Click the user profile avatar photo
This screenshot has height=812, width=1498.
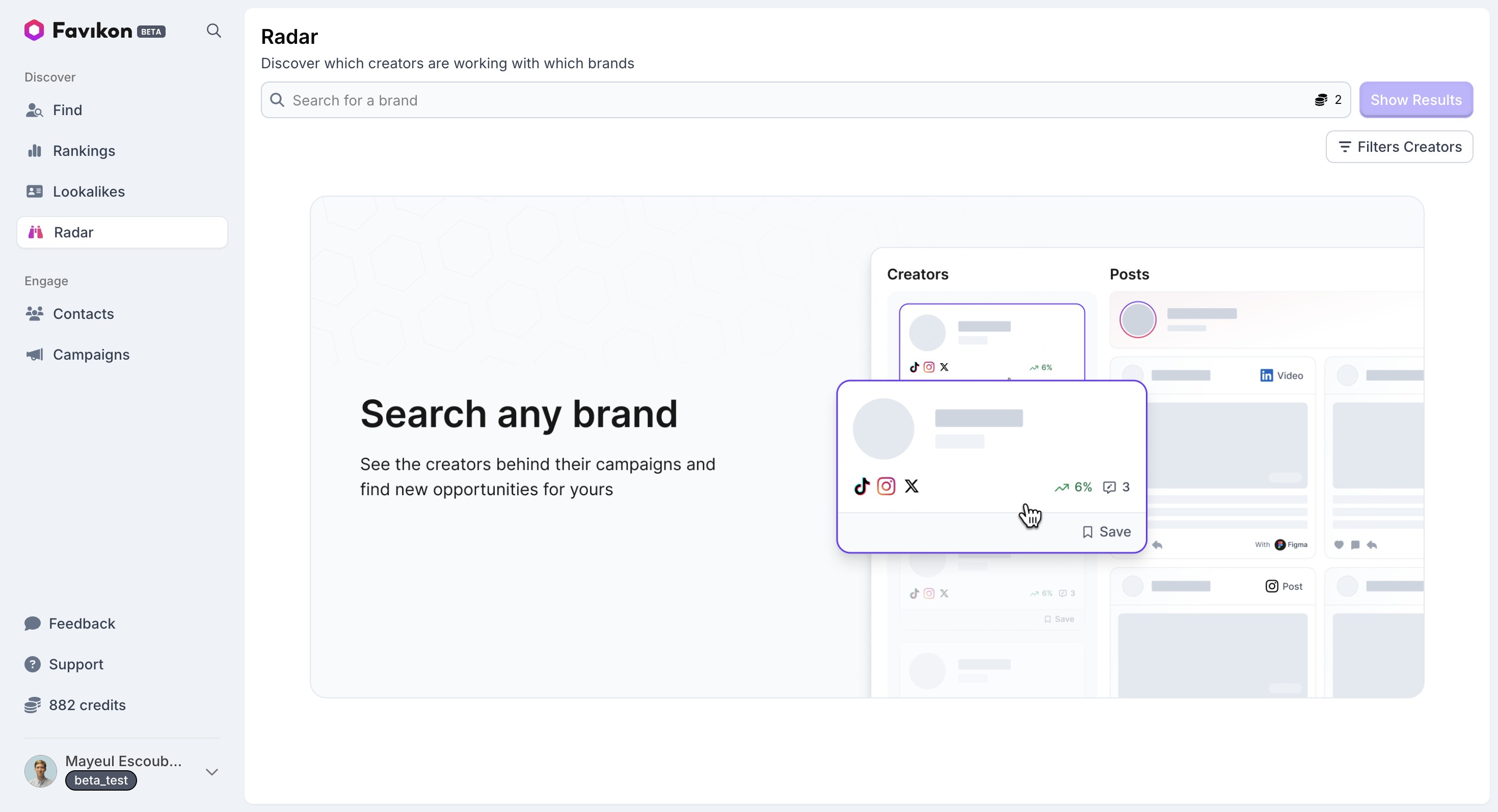click(41, 771)
